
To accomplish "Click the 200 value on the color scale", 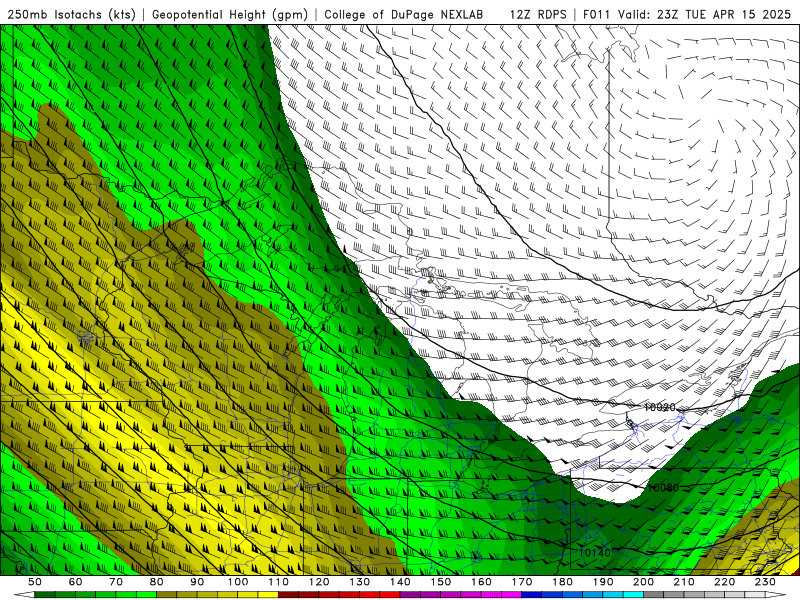I will (643, 582).
